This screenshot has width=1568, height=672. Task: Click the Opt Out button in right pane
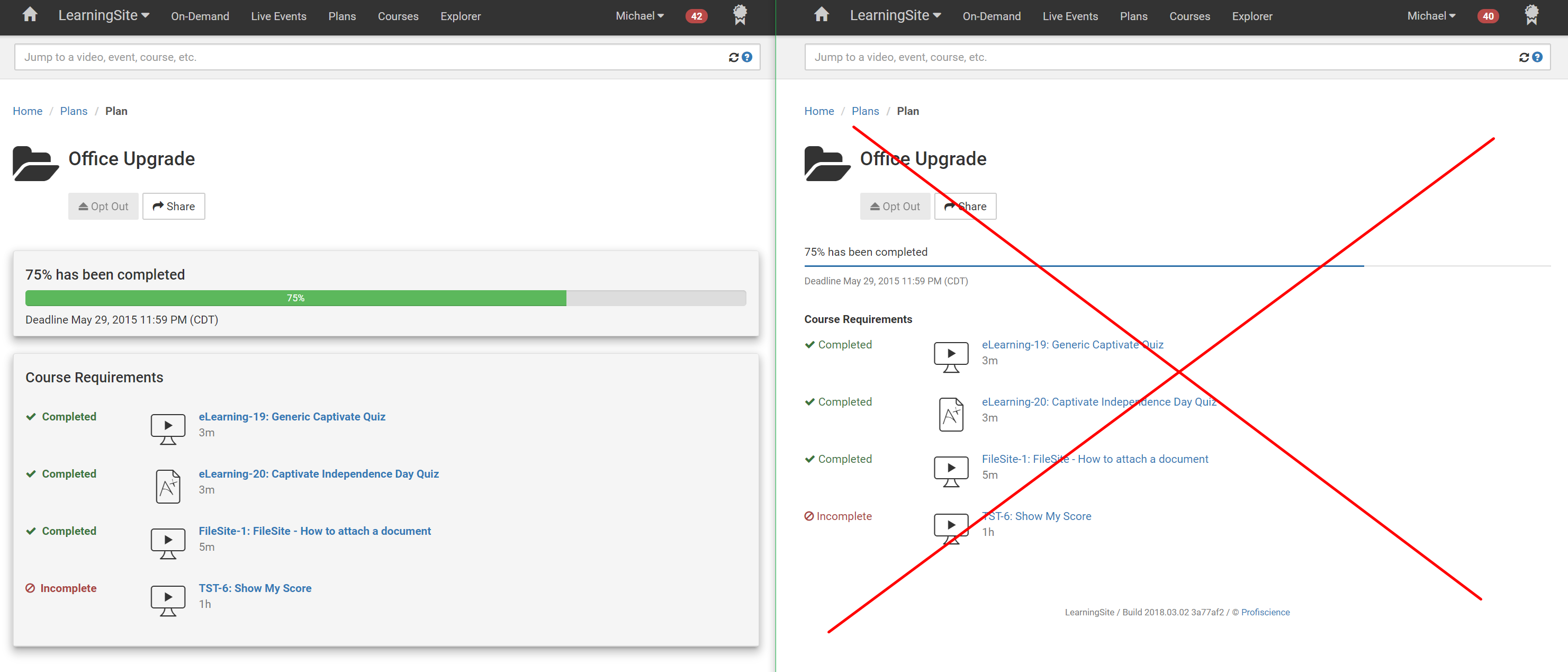point(895,207)
